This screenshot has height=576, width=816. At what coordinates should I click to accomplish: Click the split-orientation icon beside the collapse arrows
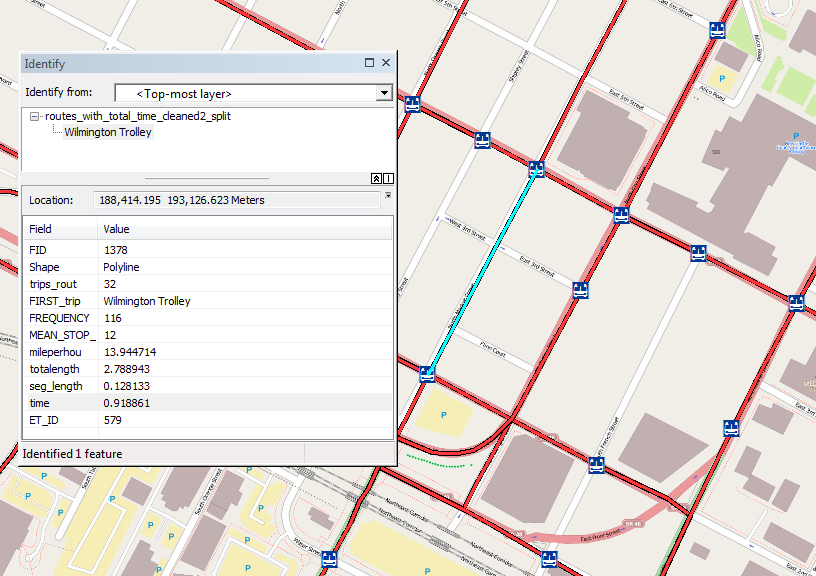388,178
